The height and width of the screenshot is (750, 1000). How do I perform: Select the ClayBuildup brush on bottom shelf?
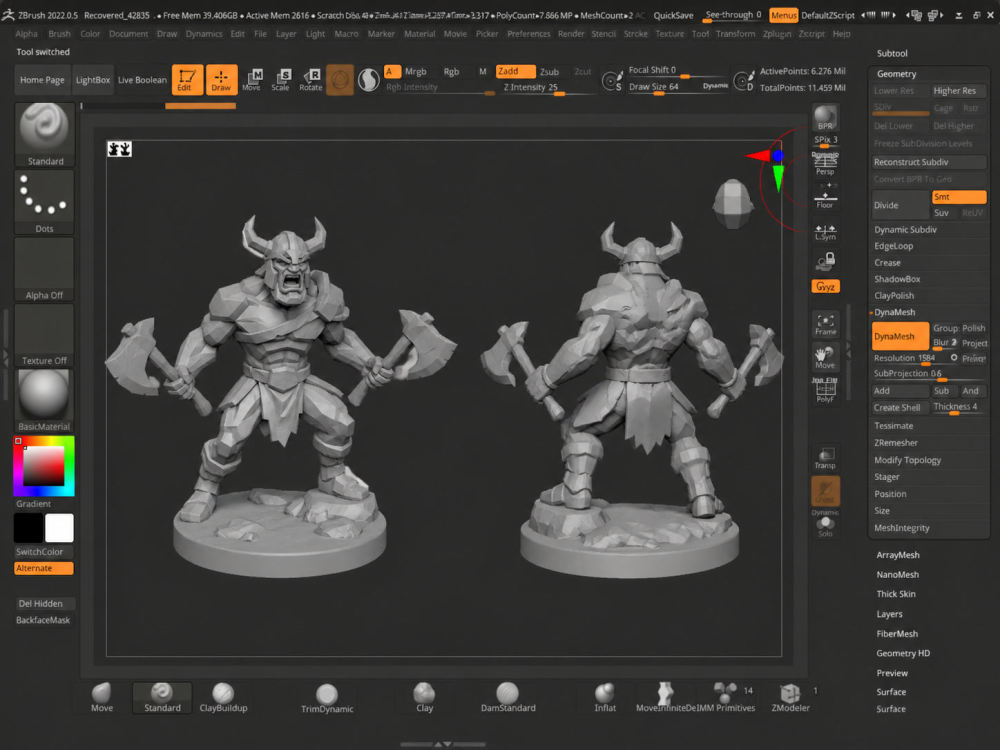[x=223, y=697]
